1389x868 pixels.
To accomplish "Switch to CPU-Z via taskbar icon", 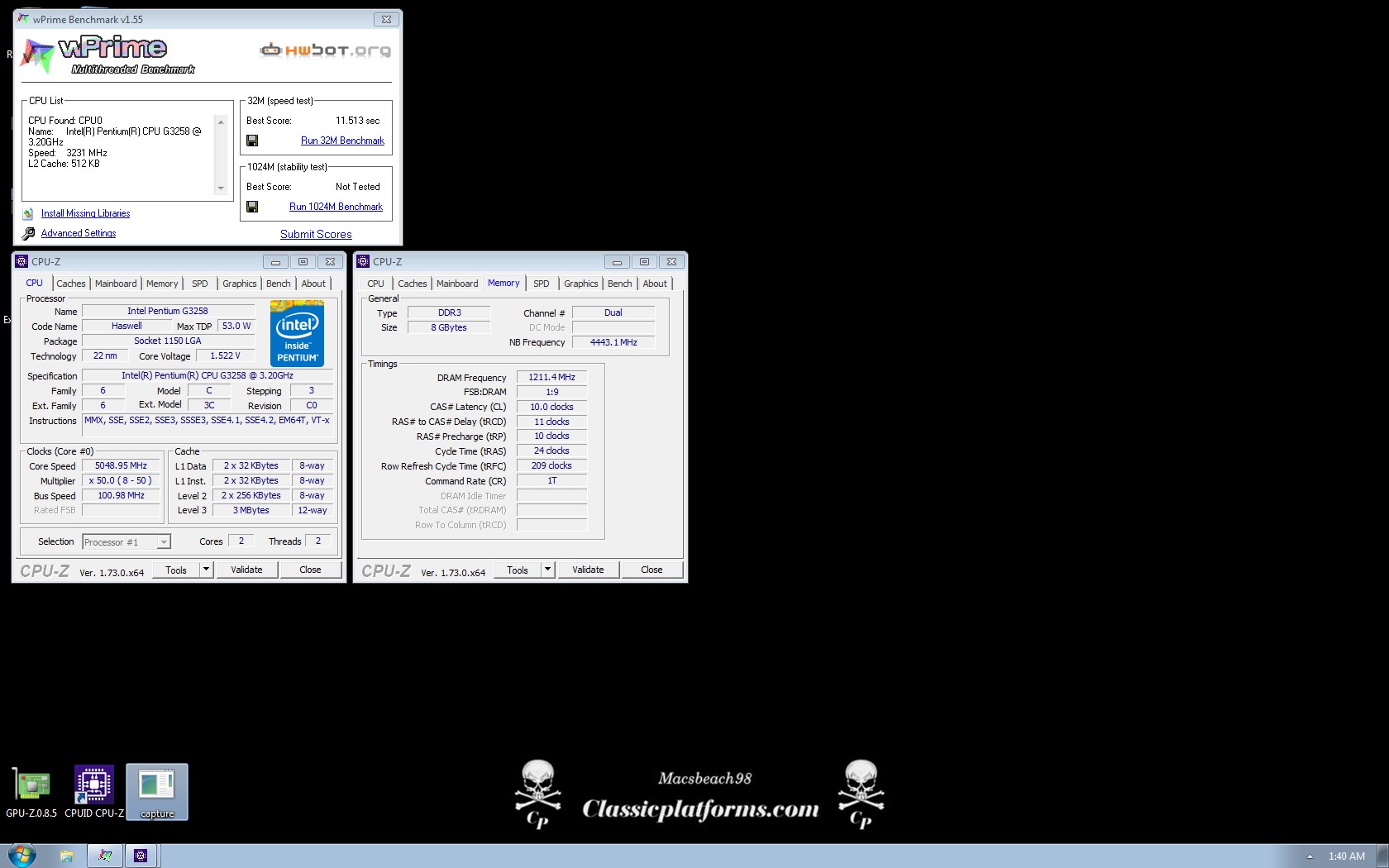I will pyautogui.click(x=141, y=856).
